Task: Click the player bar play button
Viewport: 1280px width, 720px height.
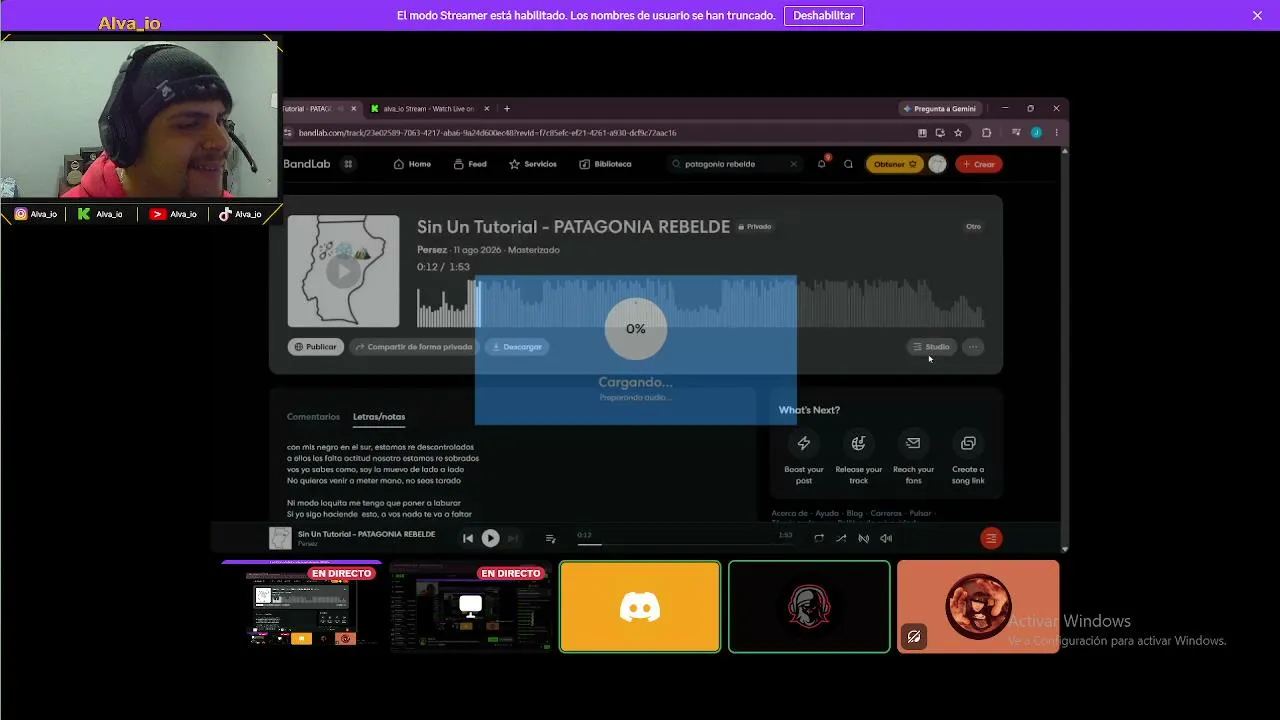Action: [x=490, y=538]
